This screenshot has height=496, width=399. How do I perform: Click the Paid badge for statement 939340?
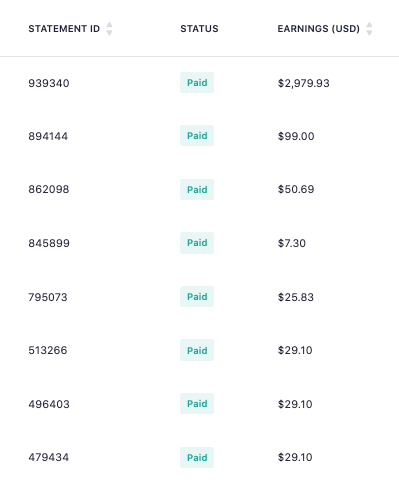click(x=197, y=82)
